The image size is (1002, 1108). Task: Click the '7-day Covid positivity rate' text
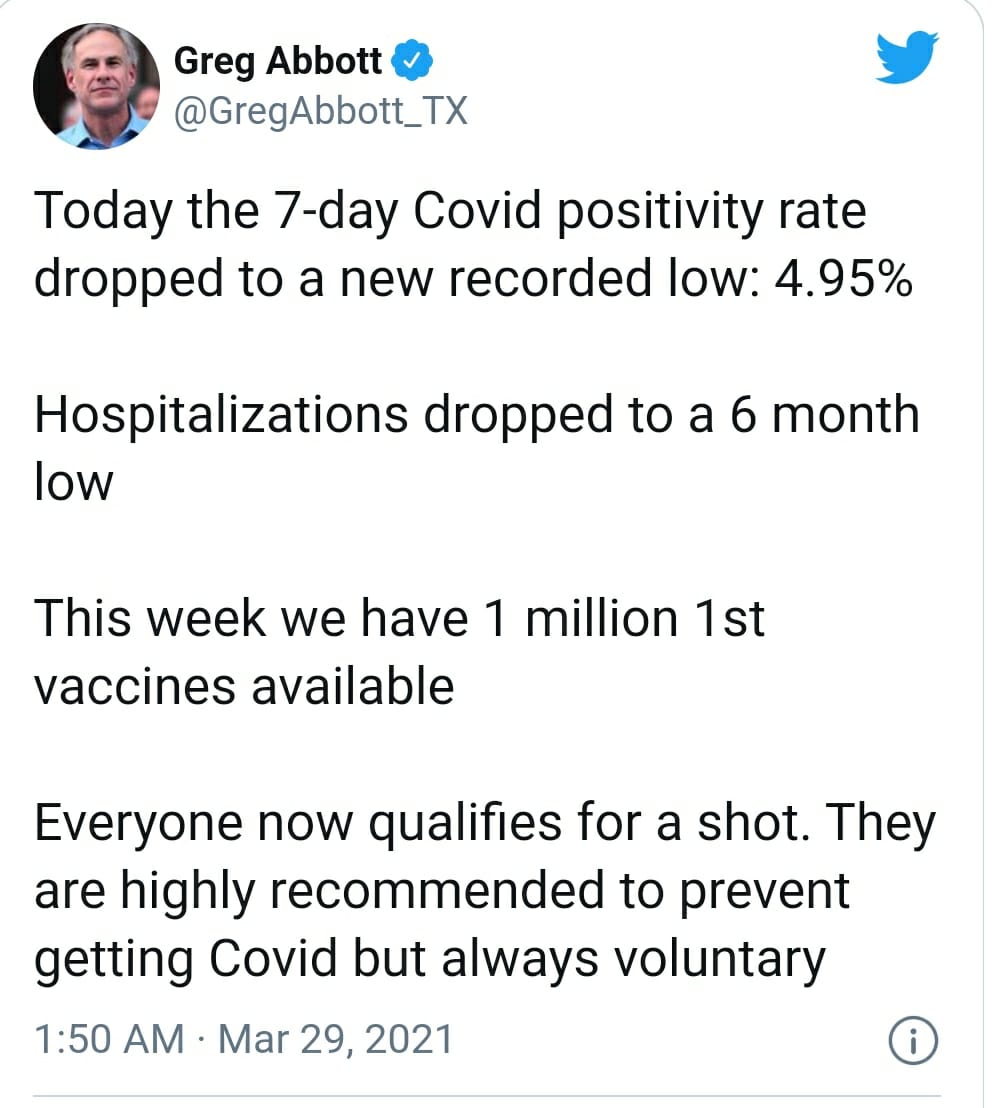570,212
